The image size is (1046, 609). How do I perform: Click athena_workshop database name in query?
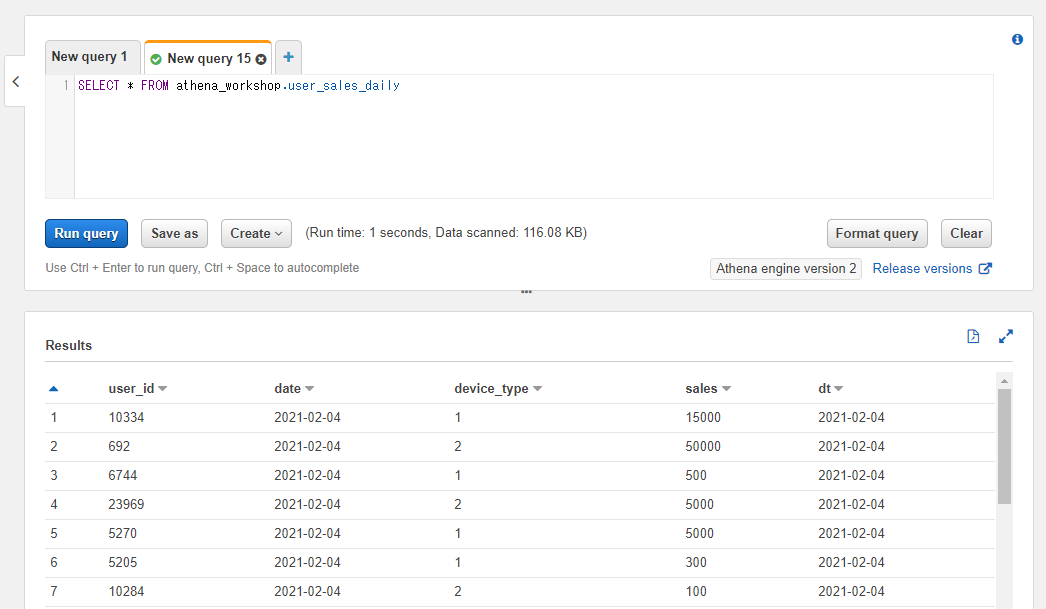tap(228, 85)
